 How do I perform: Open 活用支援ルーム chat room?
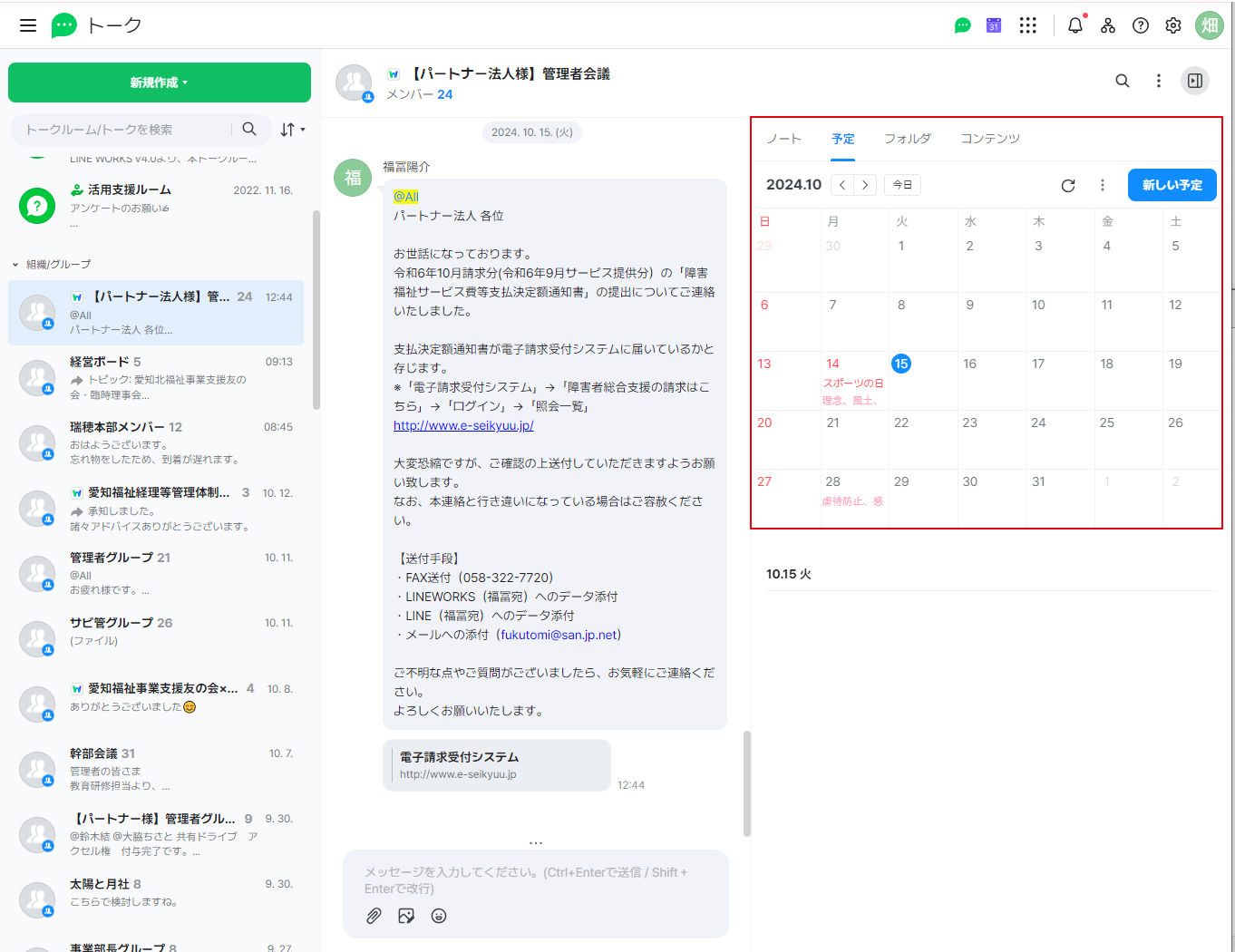coord(156,206)
